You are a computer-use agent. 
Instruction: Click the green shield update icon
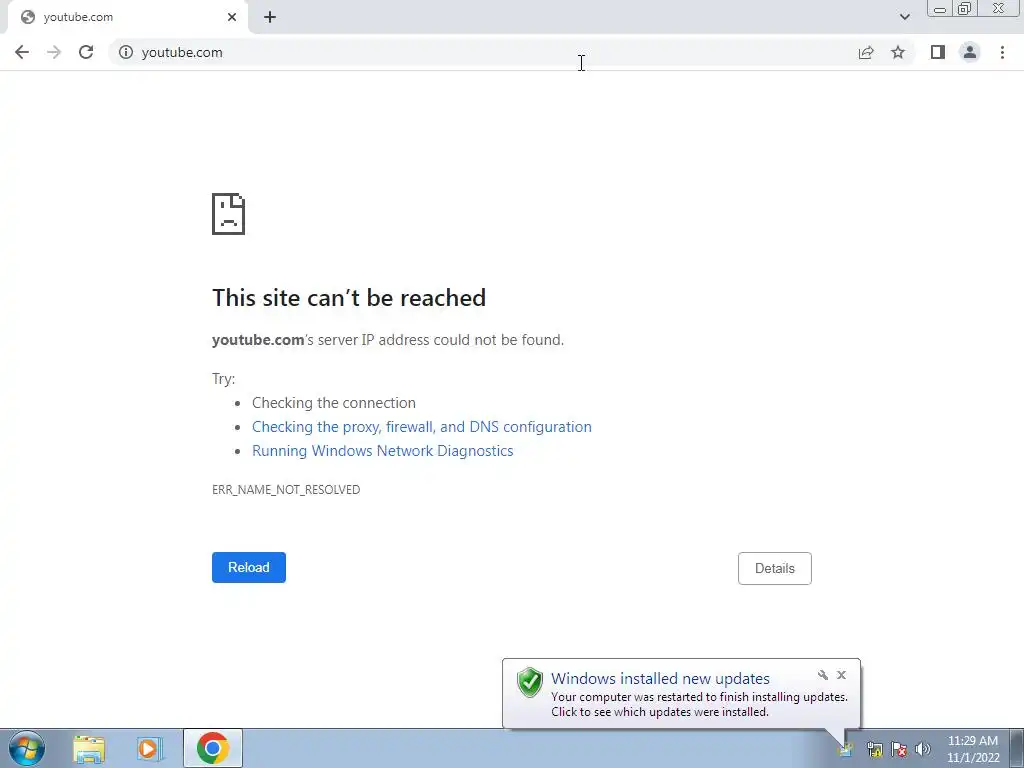click(x=530, y=682)
